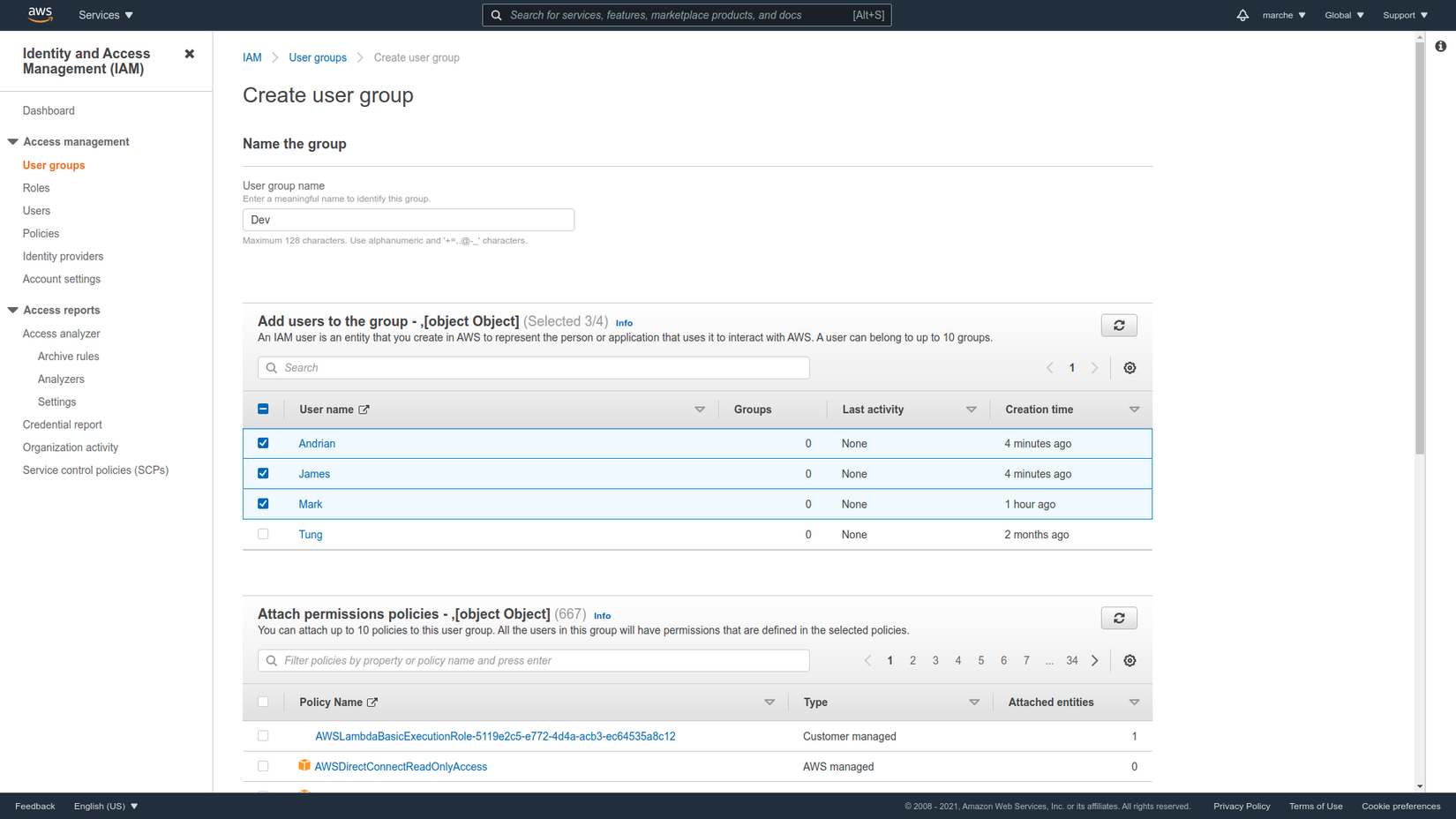
Task: Go to policies page 34
Action: coord(1072,661)
